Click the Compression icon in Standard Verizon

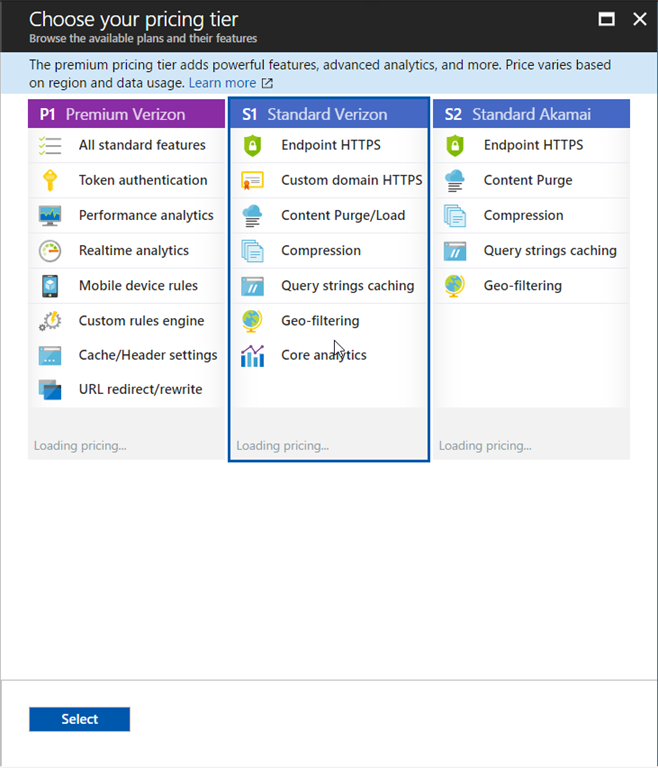(x=252, y=251)
